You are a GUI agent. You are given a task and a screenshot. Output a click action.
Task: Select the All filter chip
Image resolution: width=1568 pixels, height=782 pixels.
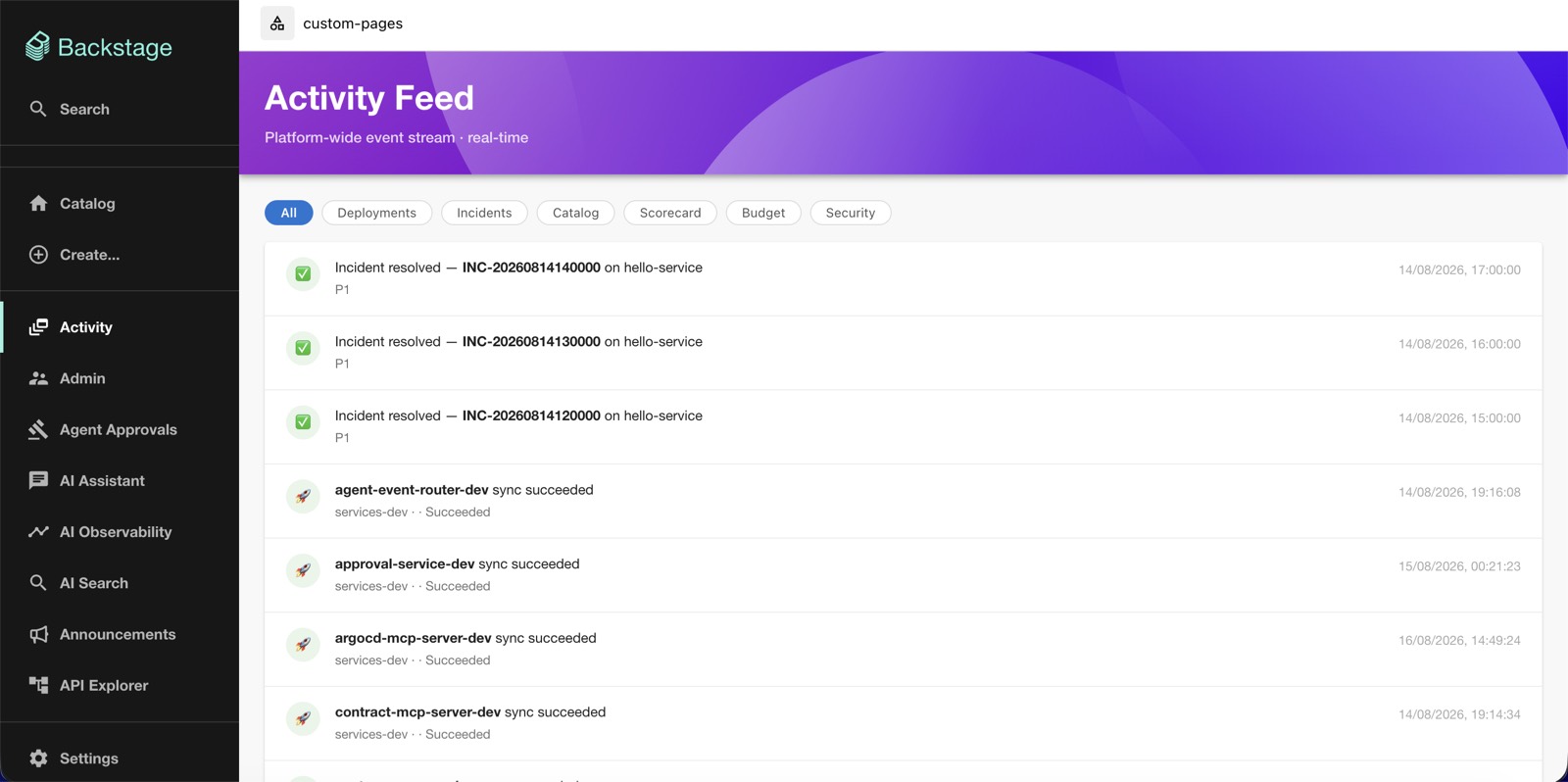289,213
